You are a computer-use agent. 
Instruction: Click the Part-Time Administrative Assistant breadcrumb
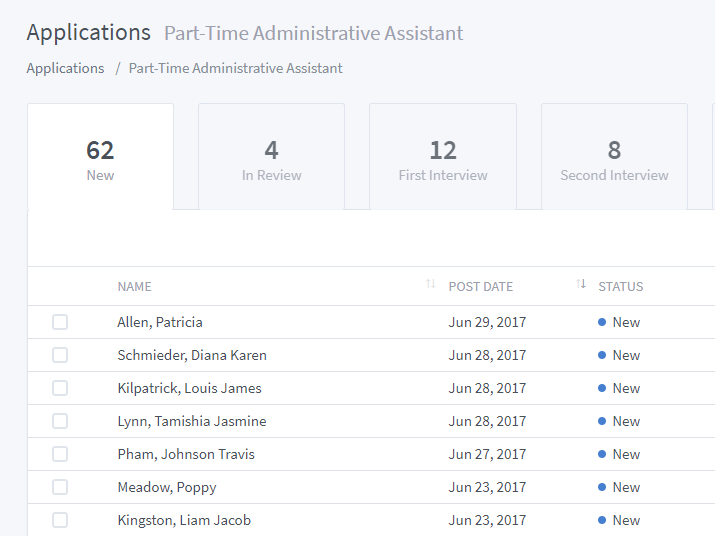pyautogui.click(x=235, y=68)
